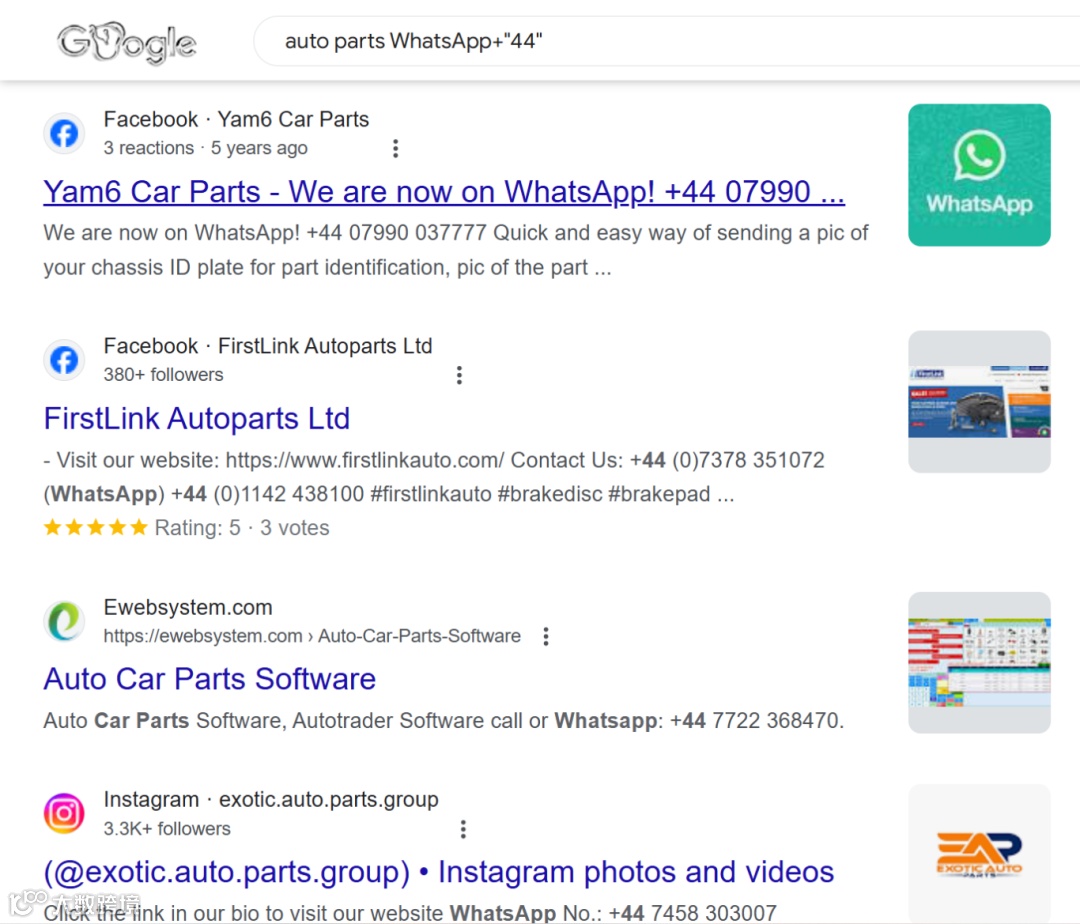Open Auto Car Parts Software thumbnail
1080x924 pixels.
tap(979, 662)
